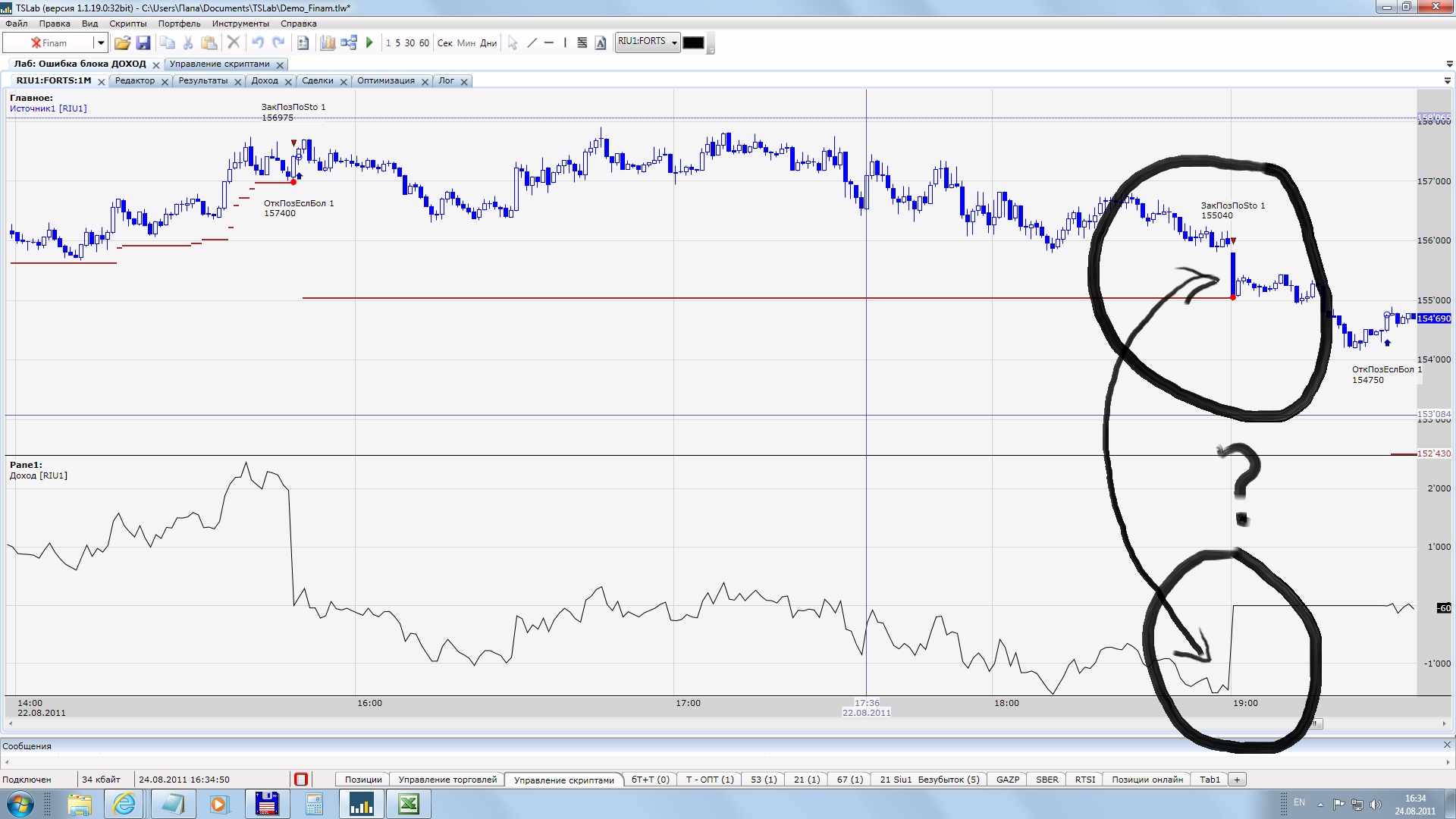Open the RIU1:FORTS instrument dropdown
1456x819 pixels.
pos(674,43)
